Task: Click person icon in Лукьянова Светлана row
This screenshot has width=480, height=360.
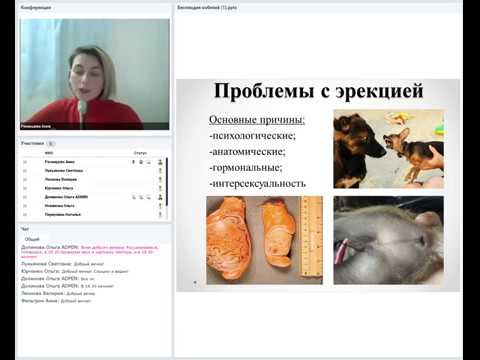Action: click(x=160, y=171)
